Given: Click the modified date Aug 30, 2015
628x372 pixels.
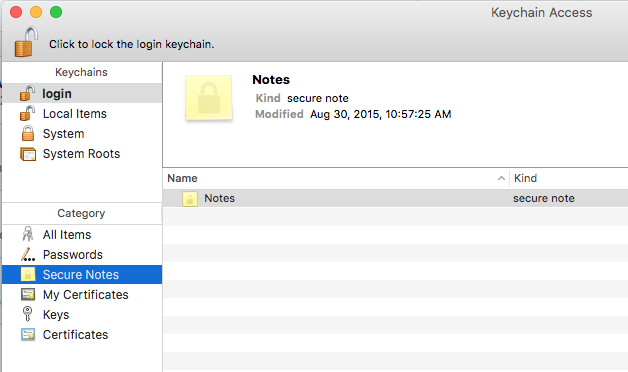Looking at the screenshot, I should pos(381,115).
